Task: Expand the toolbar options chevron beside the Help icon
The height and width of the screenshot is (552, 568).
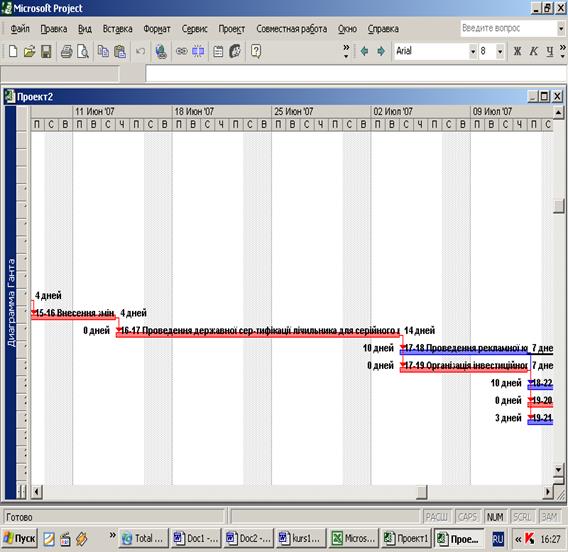Action: pyautogui.click(x=346, y=51)
